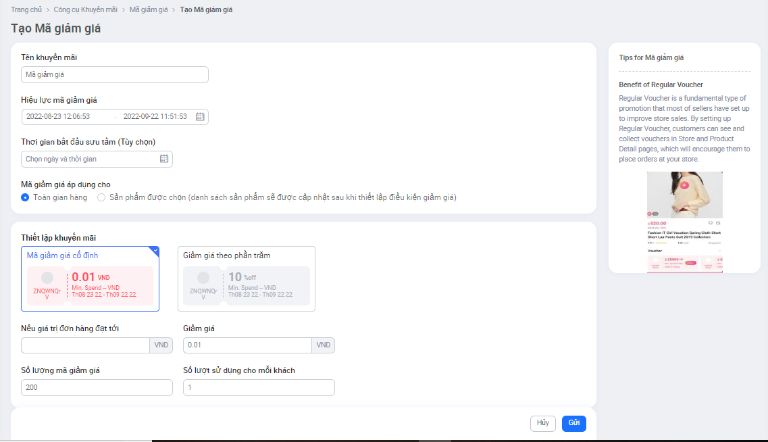This screenshot has height=442, width=768.
Task: Open 'Công cụ Khuyến mãi' breadcrumb
Action: tap(85, 9)
